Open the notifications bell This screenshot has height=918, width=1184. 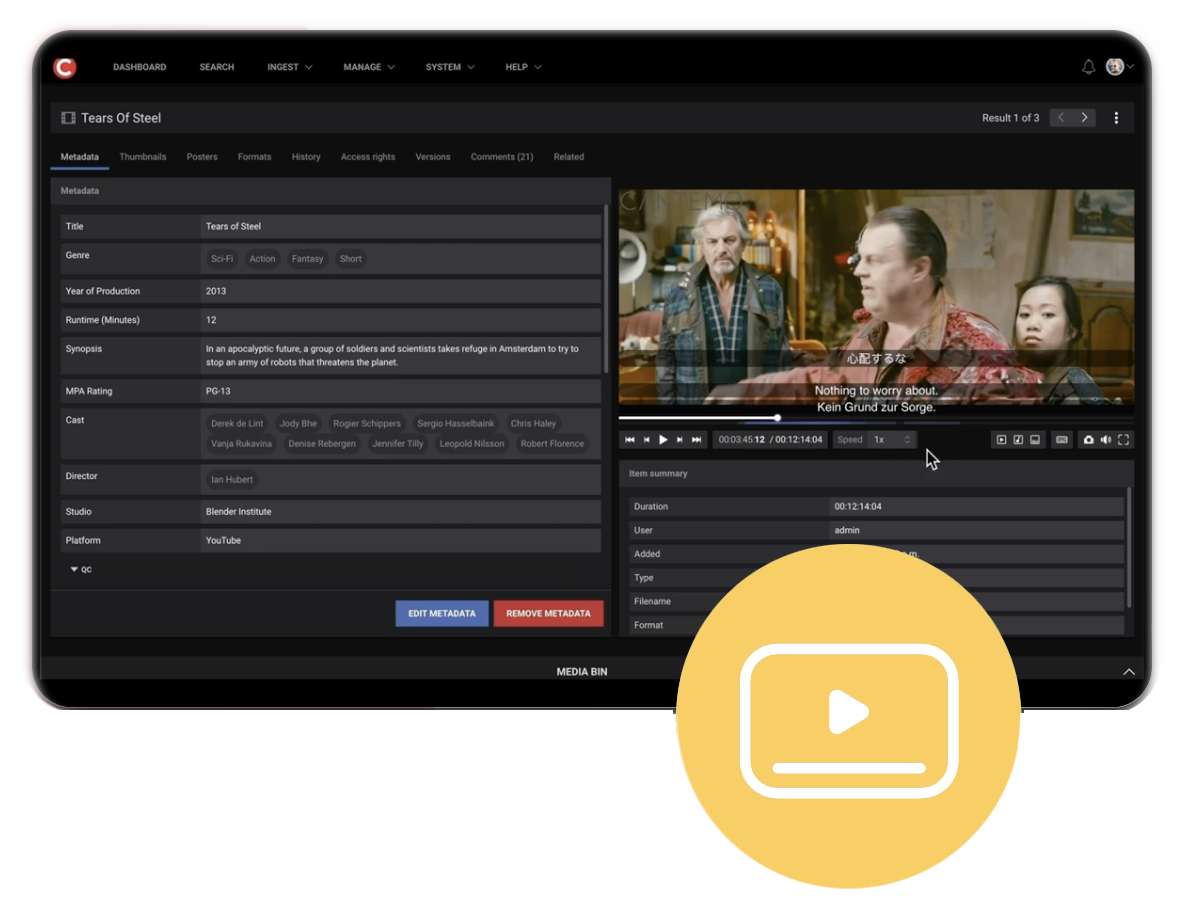(1088, 67)
